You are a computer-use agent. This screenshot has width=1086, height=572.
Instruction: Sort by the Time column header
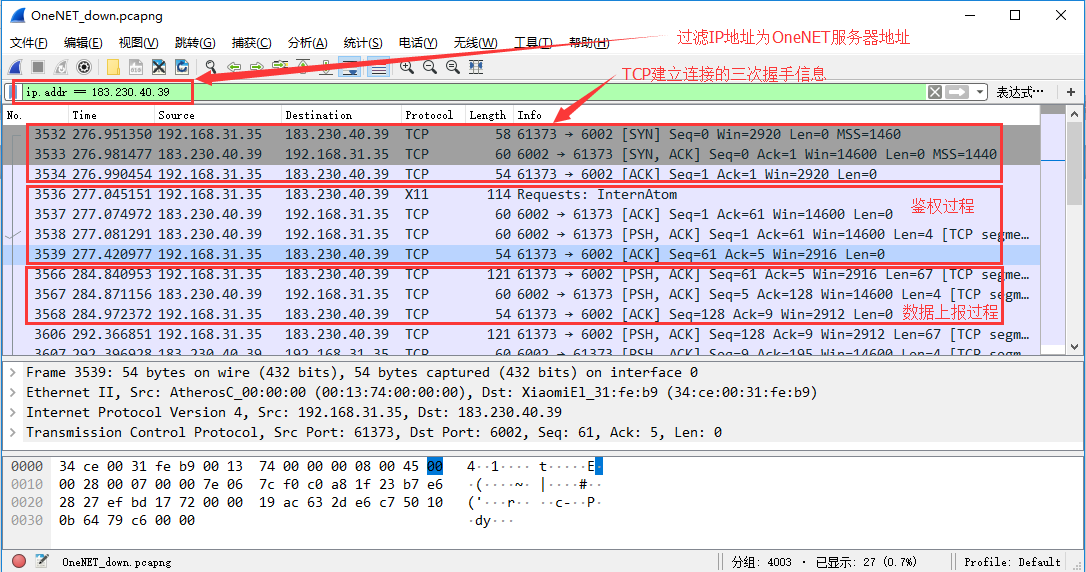tap(112, 115)
